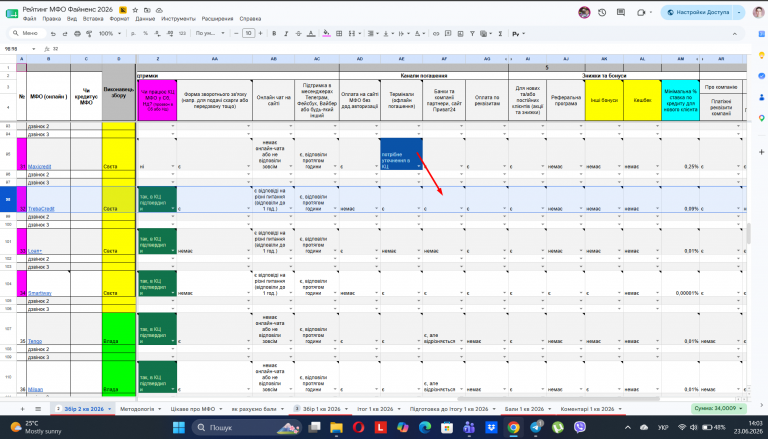Click the font size field
Screen dimensions: 768x439
click(248, 33)
